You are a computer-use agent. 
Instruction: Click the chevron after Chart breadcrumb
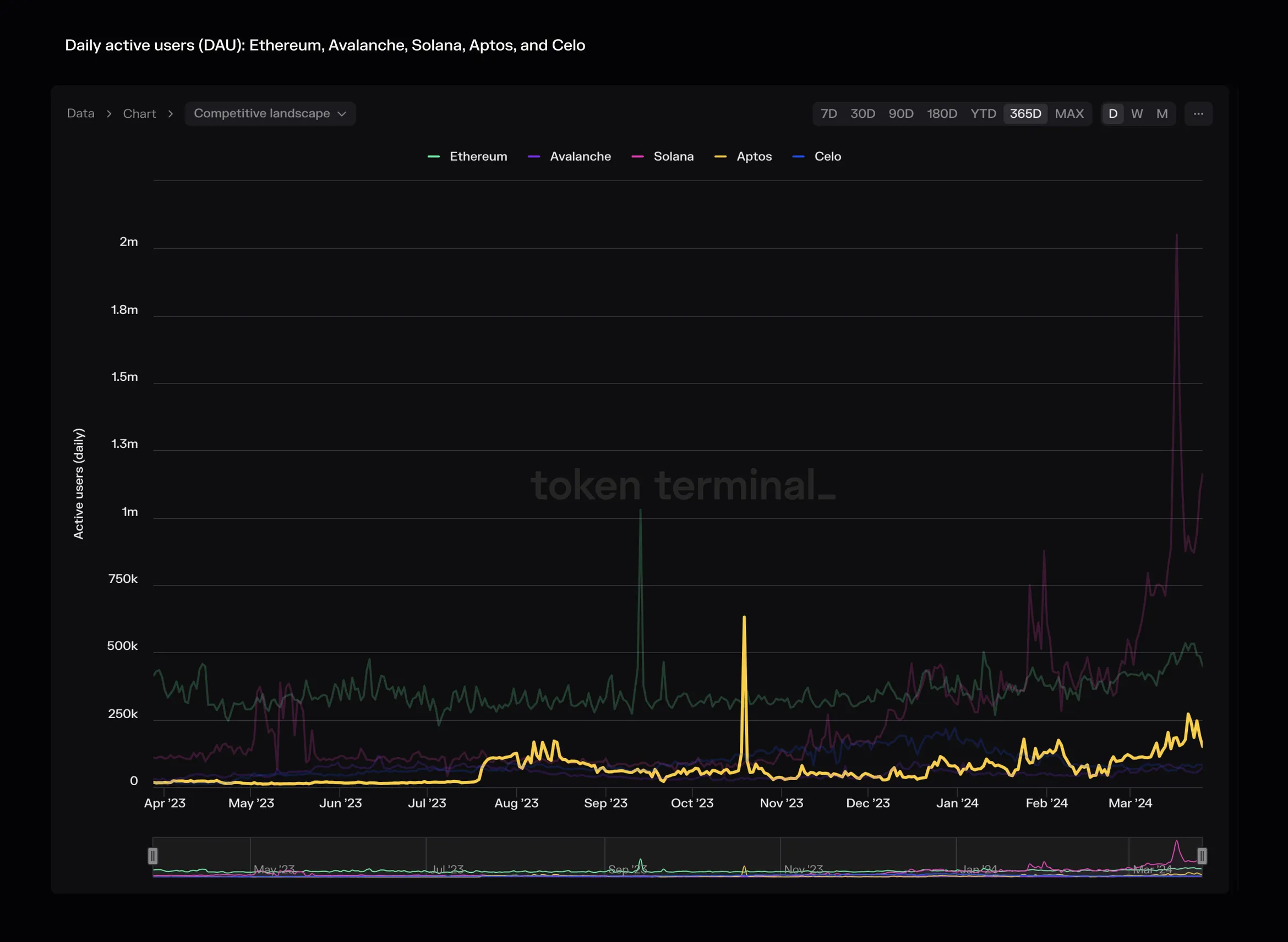click(x=170, y=113)
